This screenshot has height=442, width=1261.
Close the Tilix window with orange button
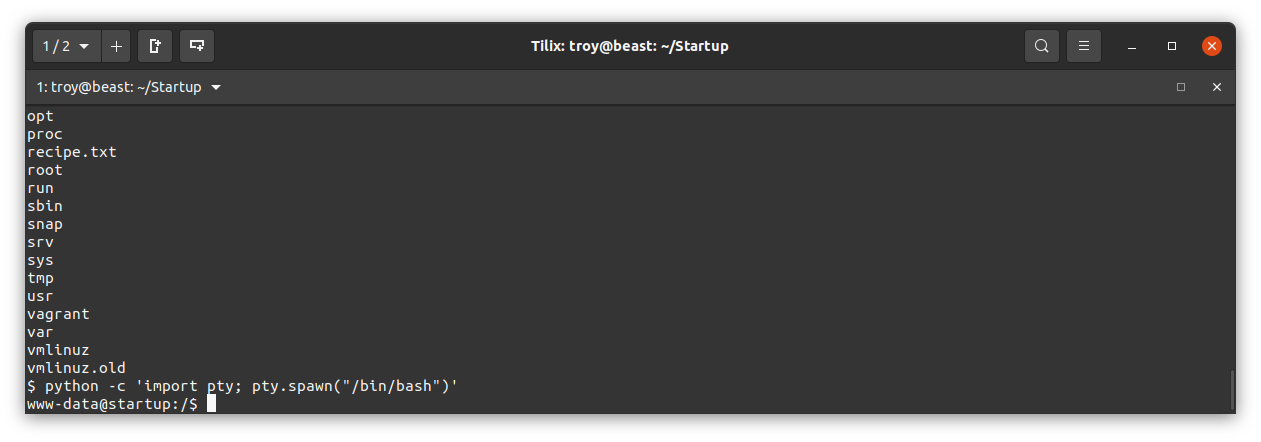[1212, 46]
